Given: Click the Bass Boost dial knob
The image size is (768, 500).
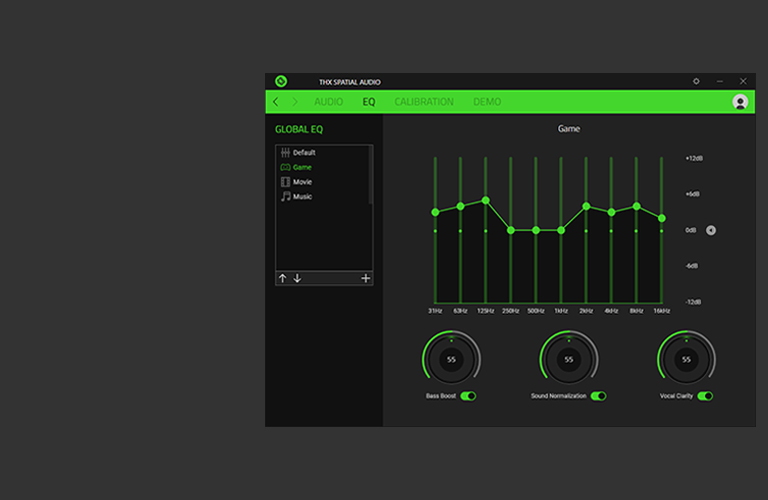Looking at the screenshot, I should [451, 359].
